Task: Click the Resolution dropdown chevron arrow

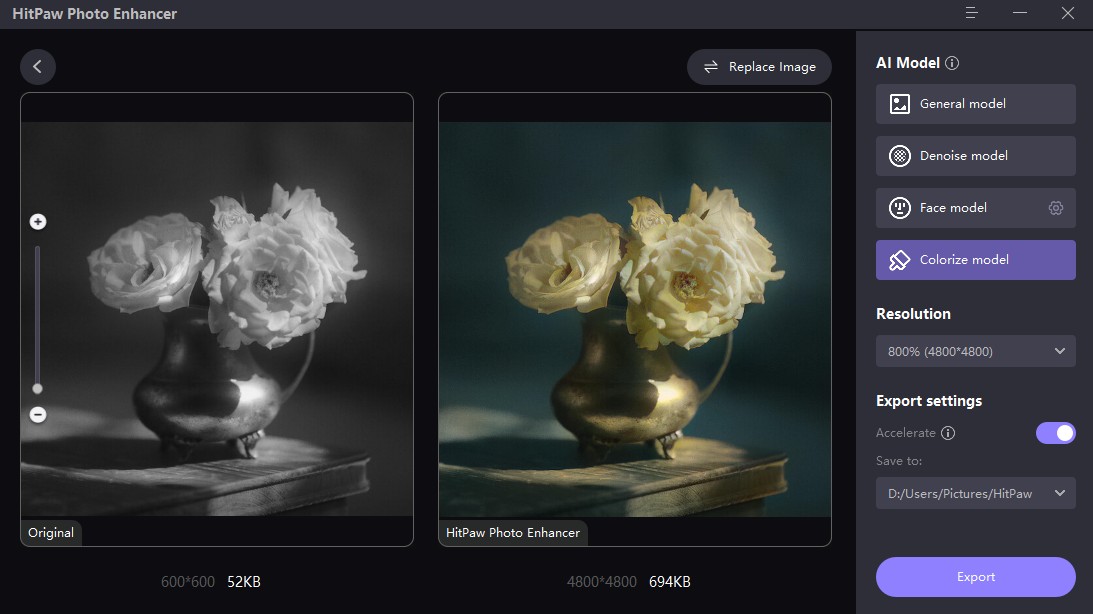Action: click(x=1060, y=351)
